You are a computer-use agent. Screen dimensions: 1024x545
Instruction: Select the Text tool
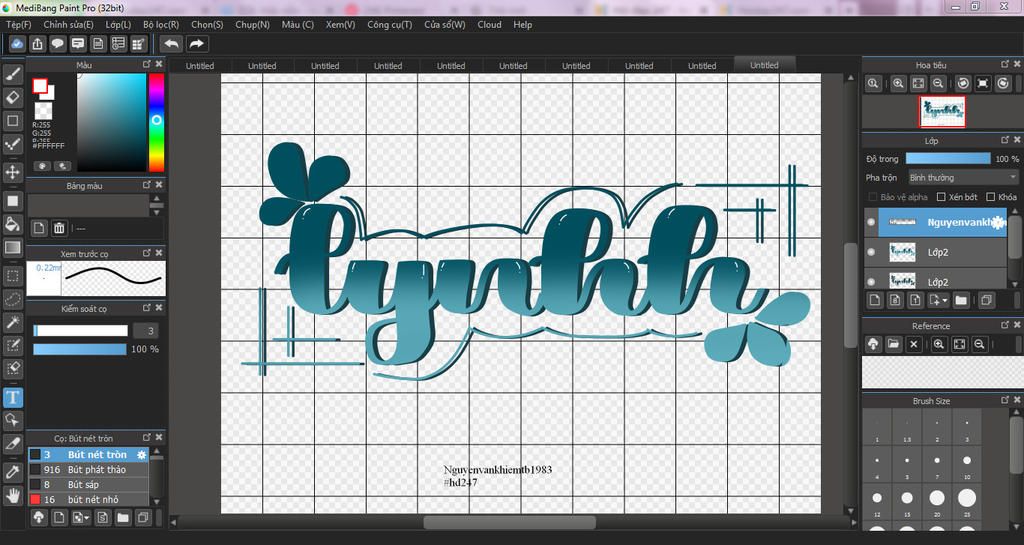tap(12, 397)
